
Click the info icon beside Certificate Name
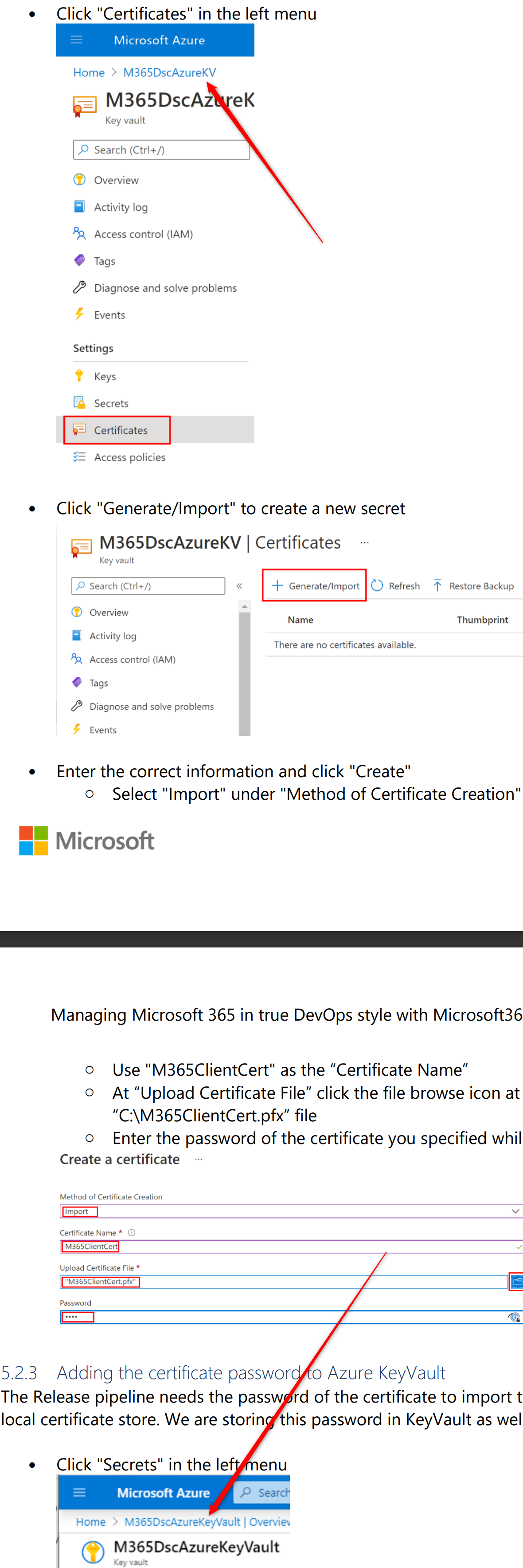(x=131, y=1233)
